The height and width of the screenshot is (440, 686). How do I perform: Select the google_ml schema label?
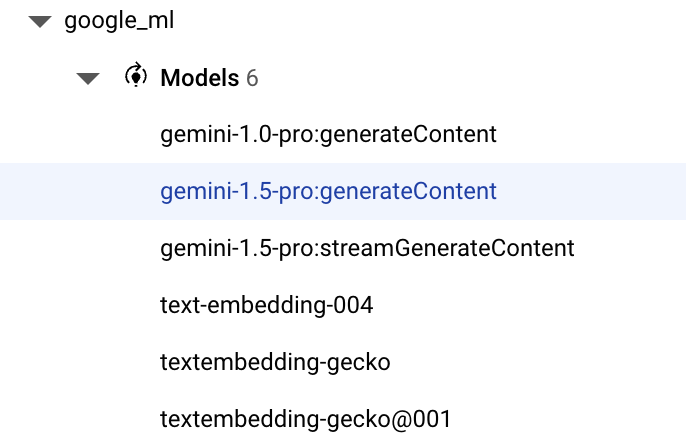(119, 21)
